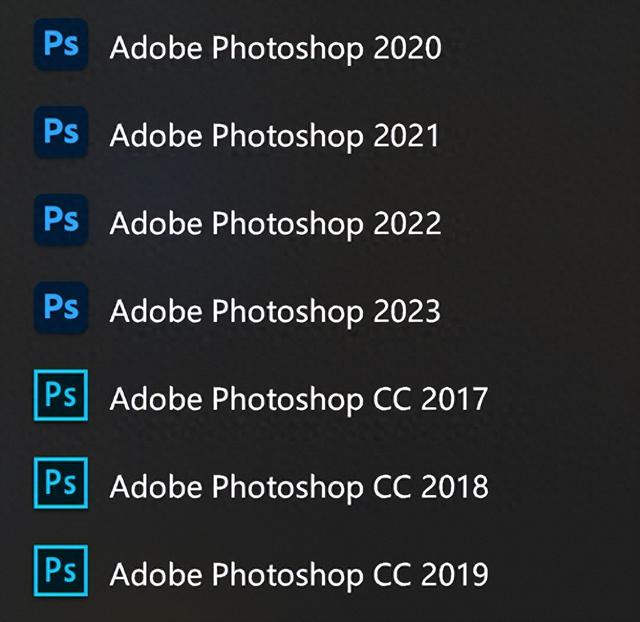
Task: Click the "CC 2019" text in the last entry
Action: point(428,574)
